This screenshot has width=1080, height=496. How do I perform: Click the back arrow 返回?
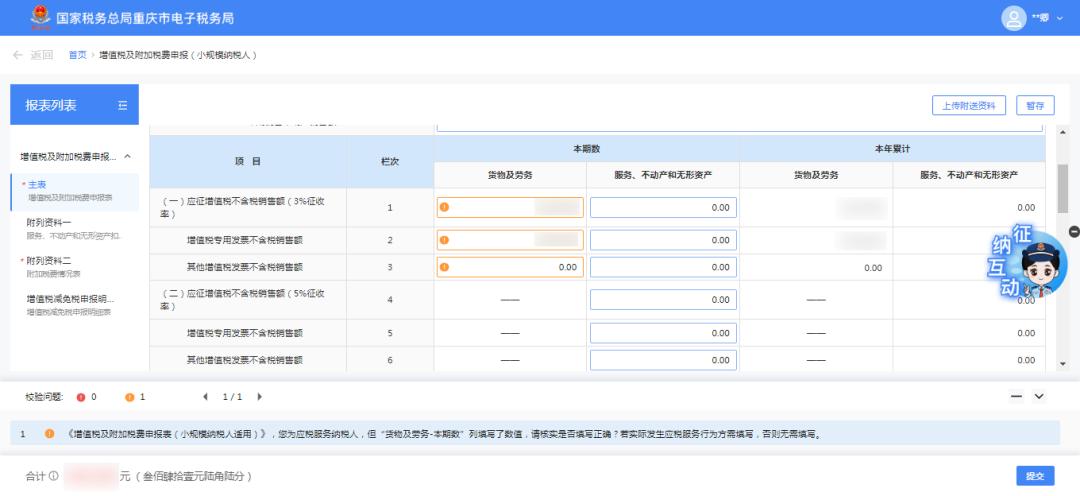32,54
